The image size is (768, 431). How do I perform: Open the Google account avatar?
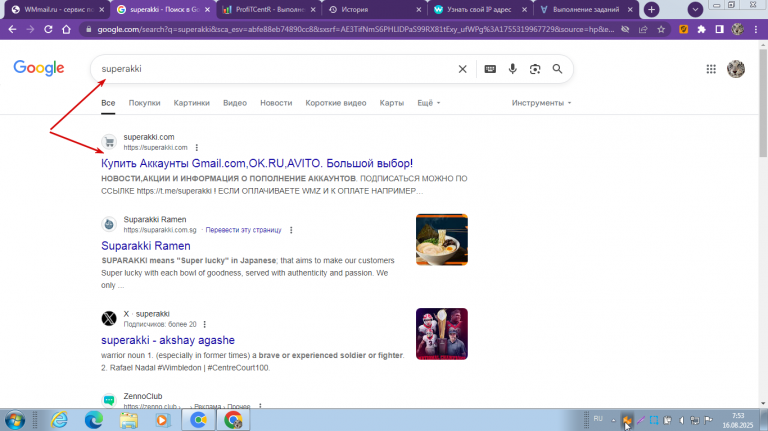(736, 69)
